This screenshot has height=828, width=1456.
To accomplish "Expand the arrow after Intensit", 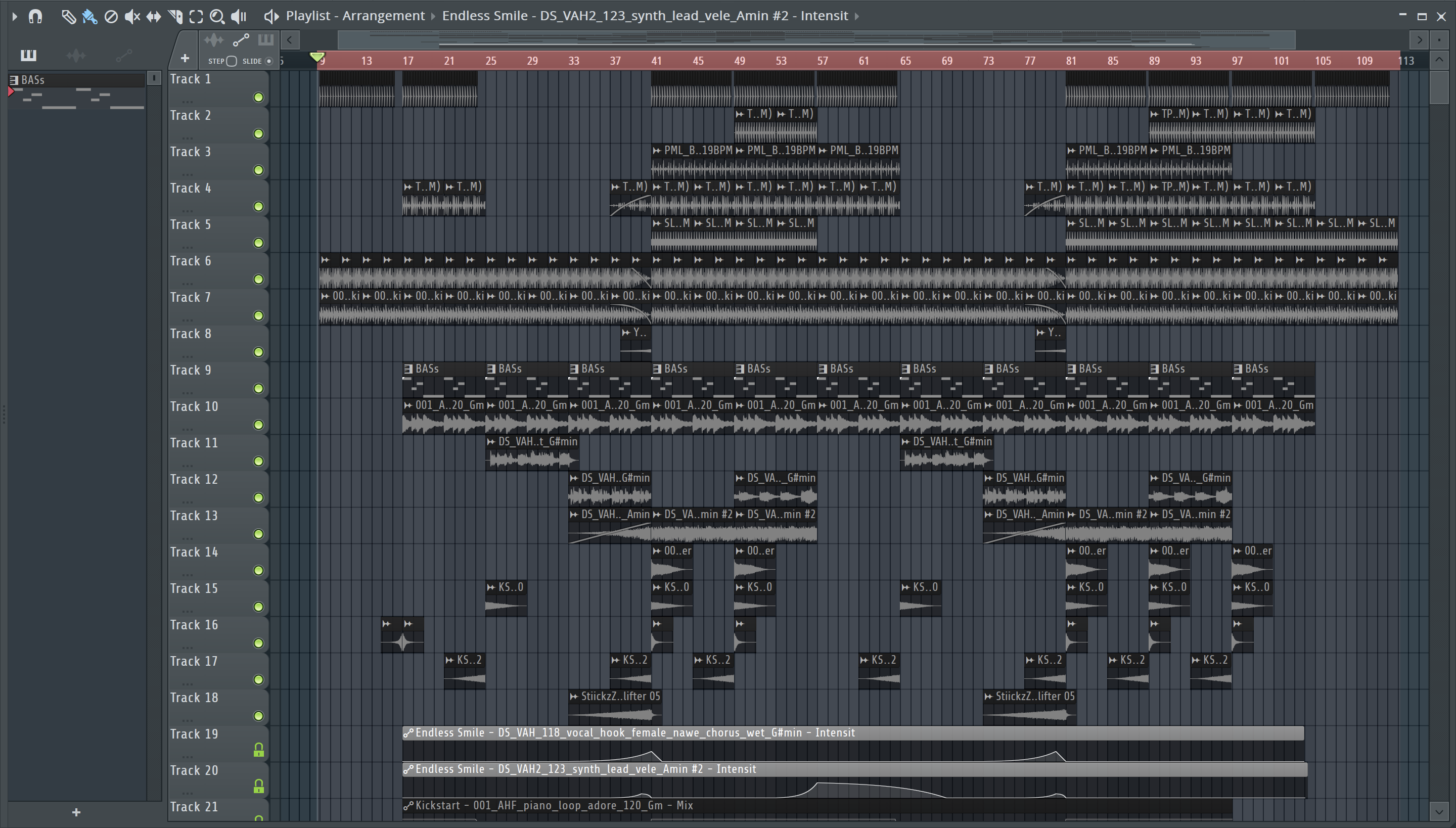I will coord(857,16).
